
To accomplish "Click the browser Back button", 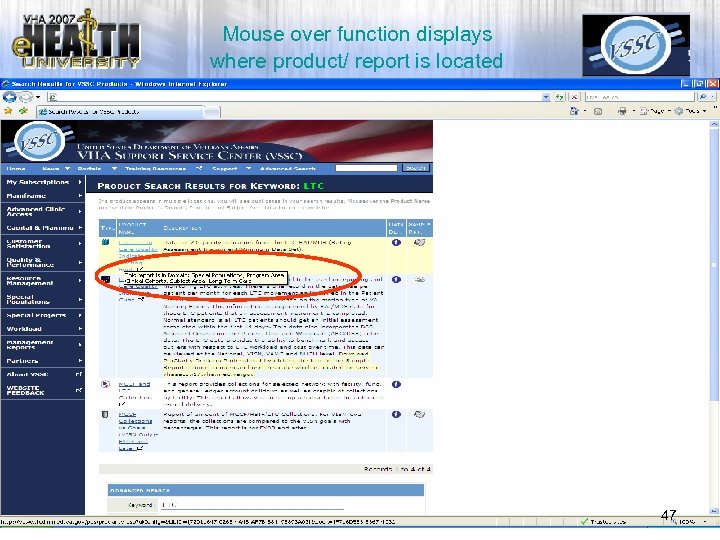I will (x=9, y=97).
